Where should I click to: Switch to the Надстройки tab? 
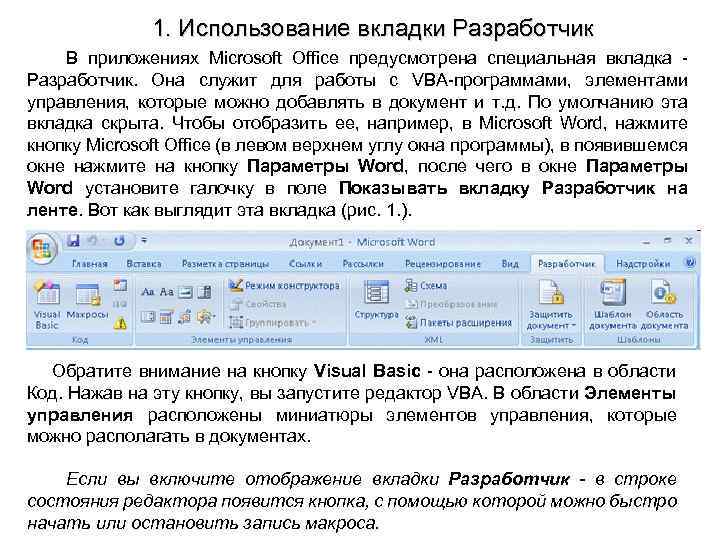point(643,264)
